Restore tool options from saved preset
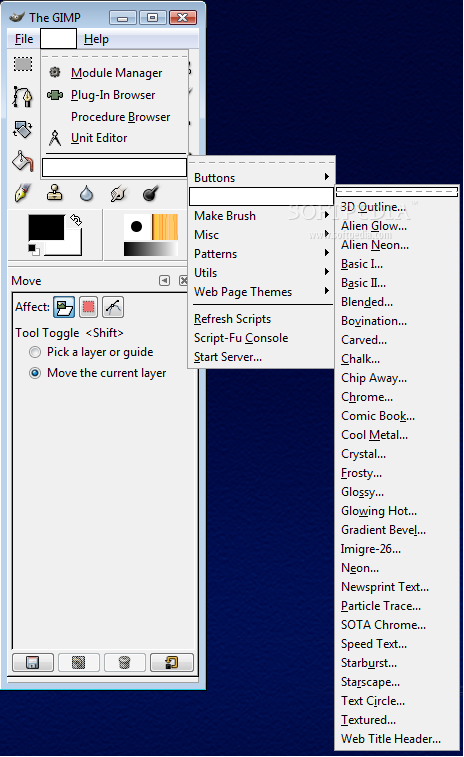 point(79,662)
